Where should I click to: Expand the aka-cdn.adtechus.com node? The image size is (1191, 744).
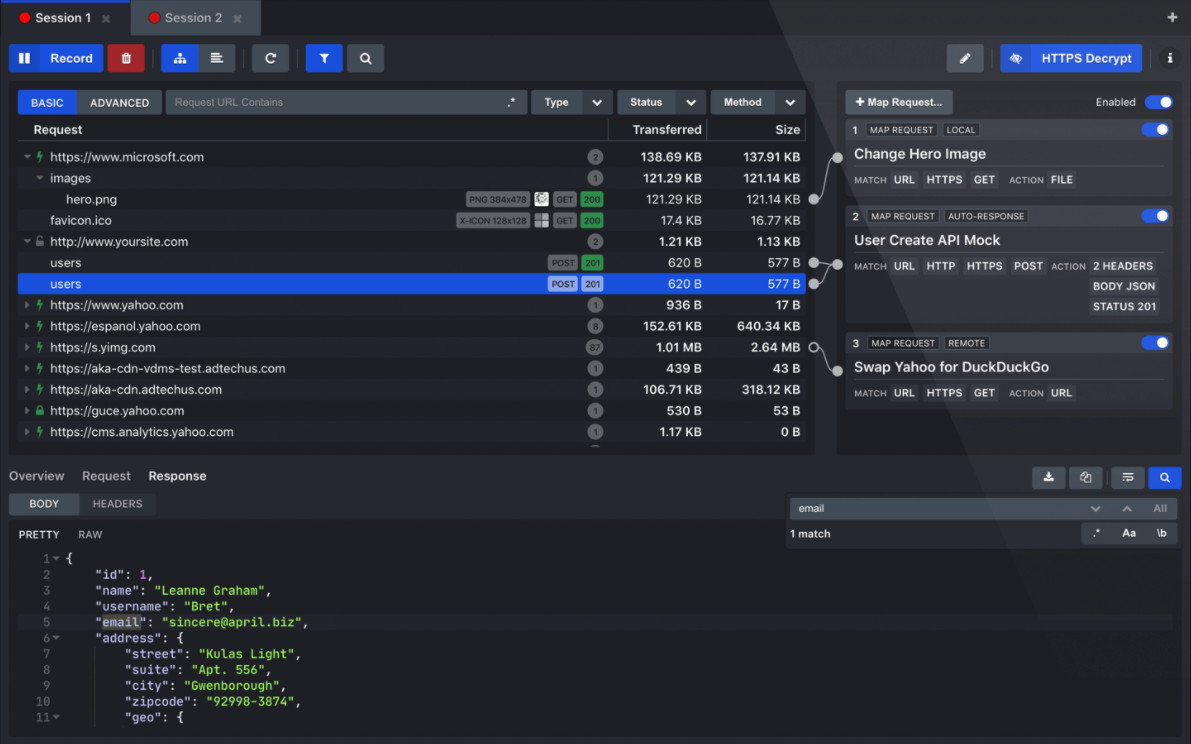[x=27, y=389]
